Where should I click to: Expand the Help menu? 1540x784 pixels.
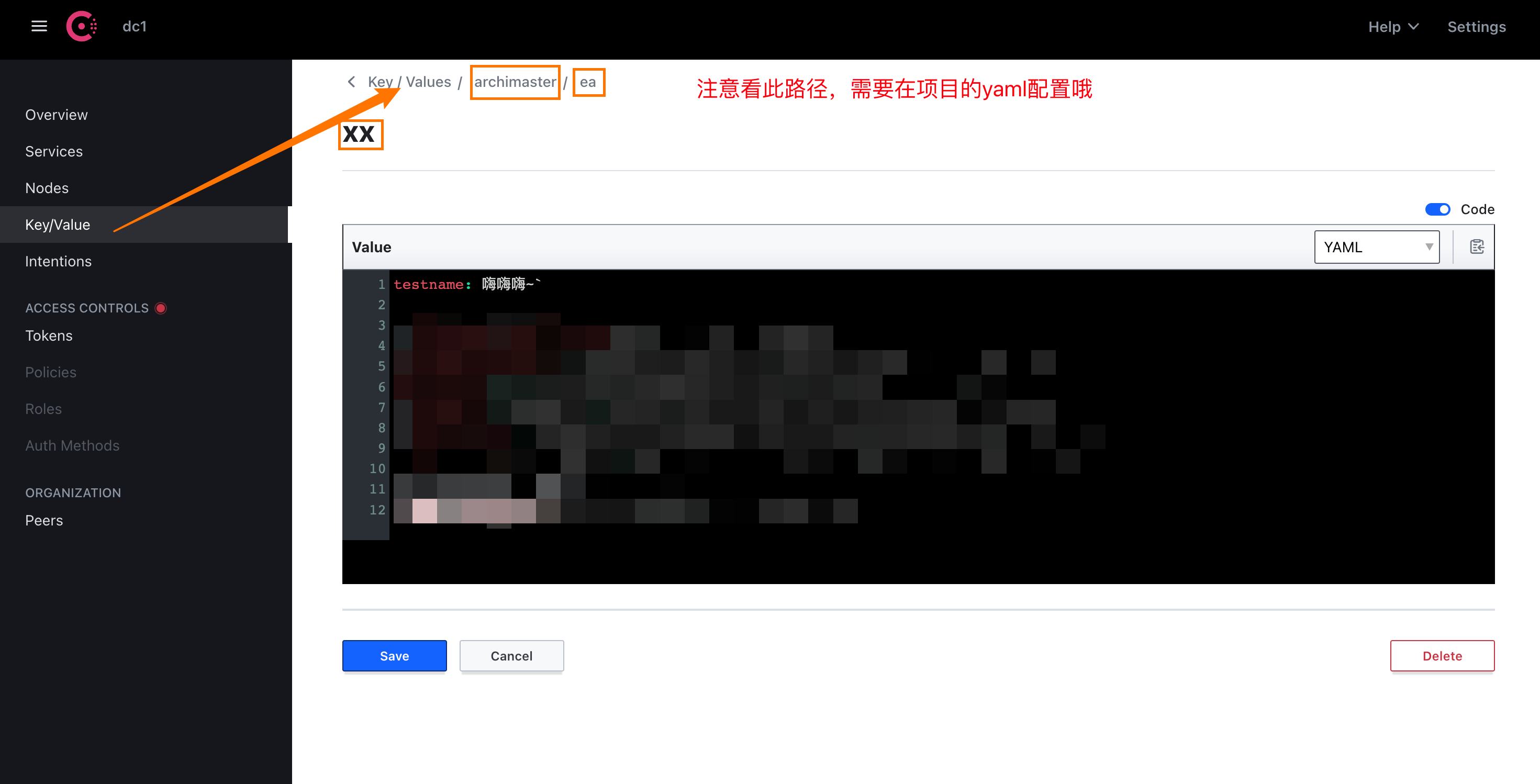(x=1393, y=27)
